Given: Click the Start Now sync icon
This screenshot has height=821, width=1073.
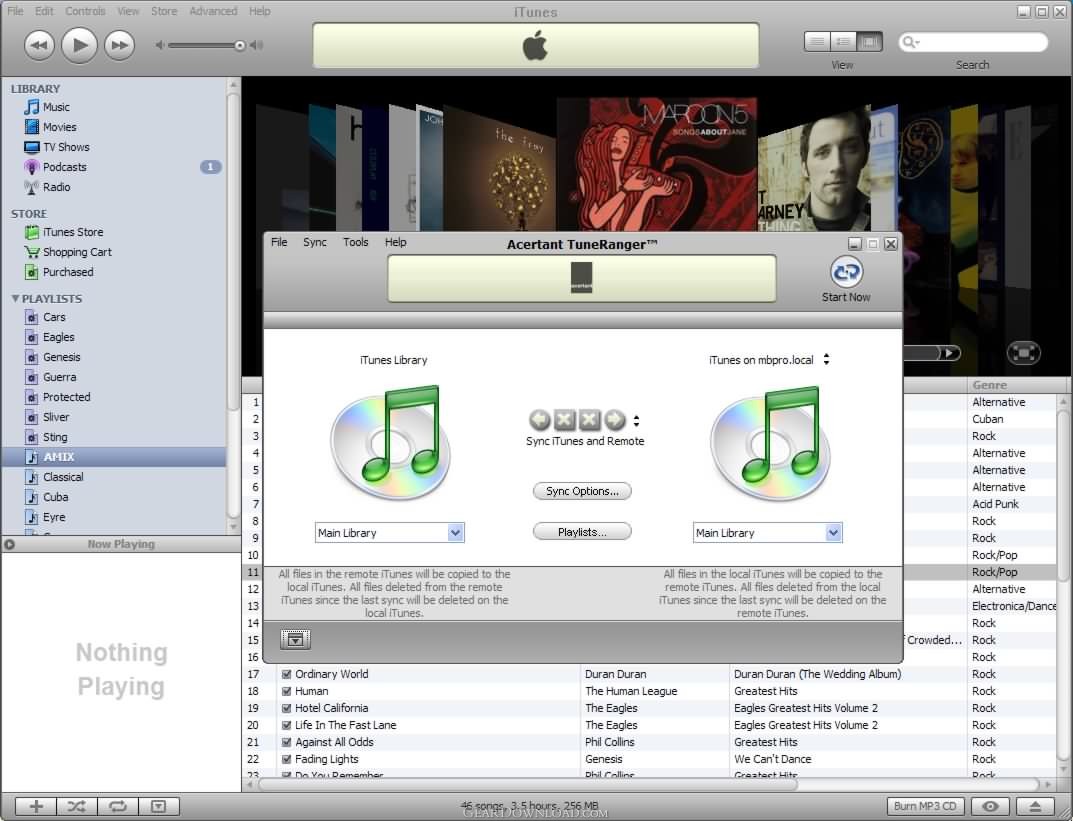Looking at the screenshot, I should (846, 272).
